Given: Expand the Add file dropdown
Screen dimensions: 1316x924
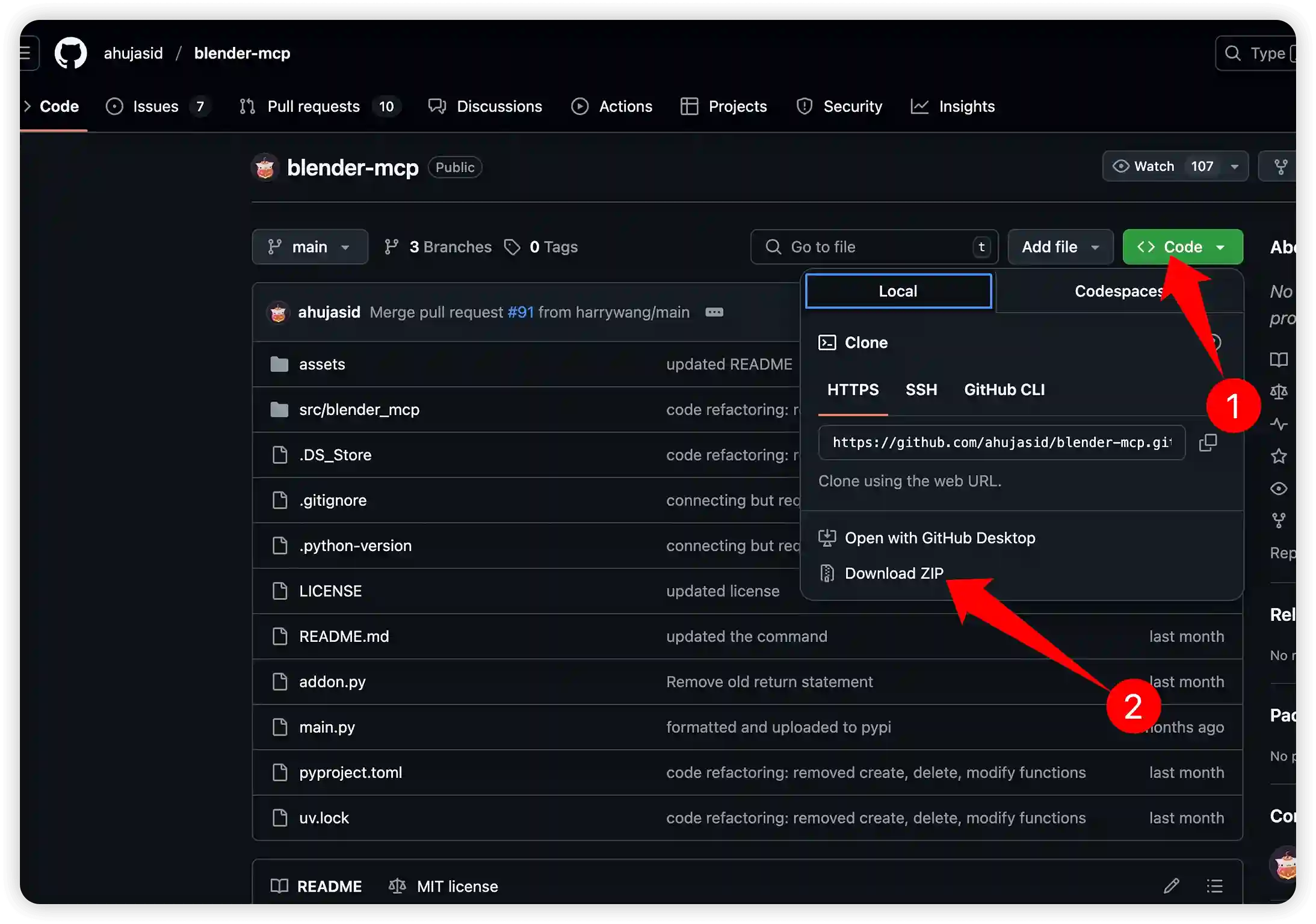Looking at the screenshot, I should [x=1061, y=247].
